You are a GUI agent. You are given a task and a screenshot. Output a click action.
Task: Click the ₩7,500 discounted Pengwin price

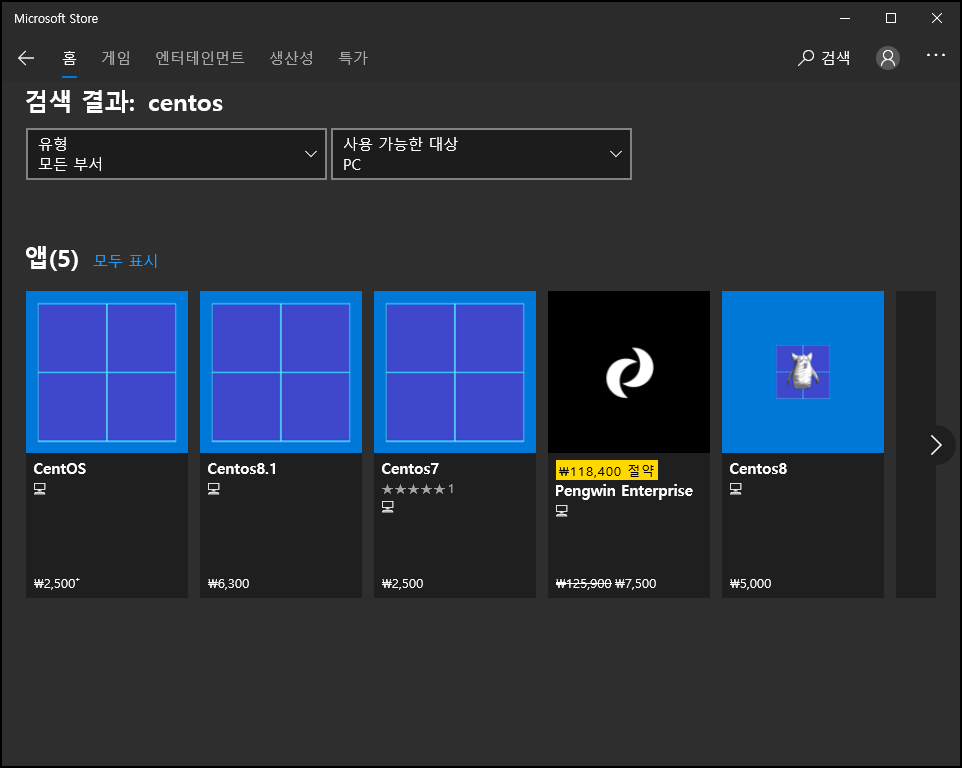pyautogui.click(x=636, y=583)
